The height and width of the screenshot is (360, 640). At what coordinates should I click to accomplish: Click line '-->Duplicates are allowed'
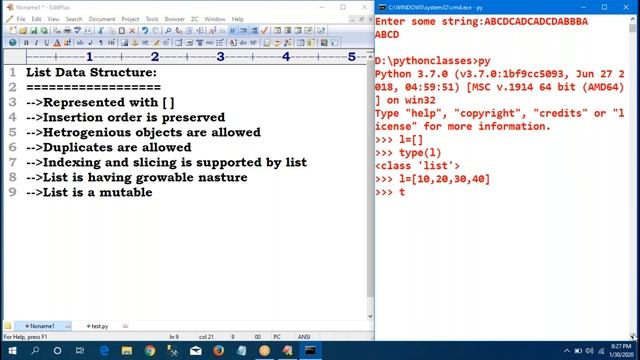pos(109,147)
